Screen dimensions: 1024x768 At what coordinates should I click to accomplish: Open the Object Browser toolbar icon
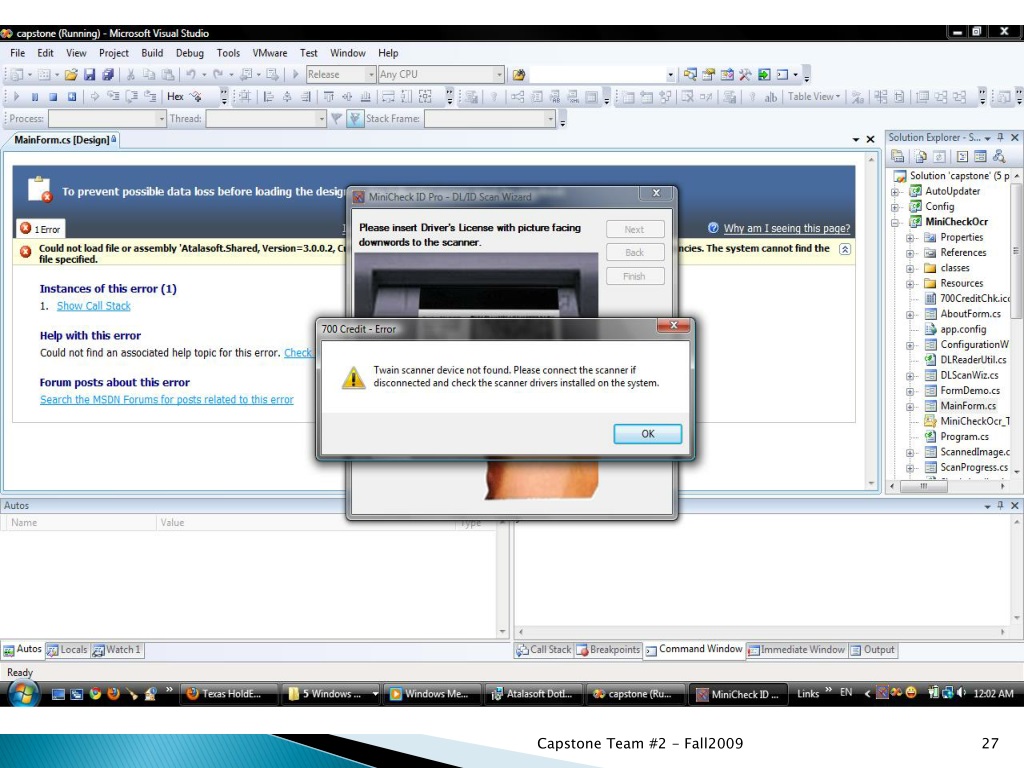pyautogui.click(x=727, y=74)
